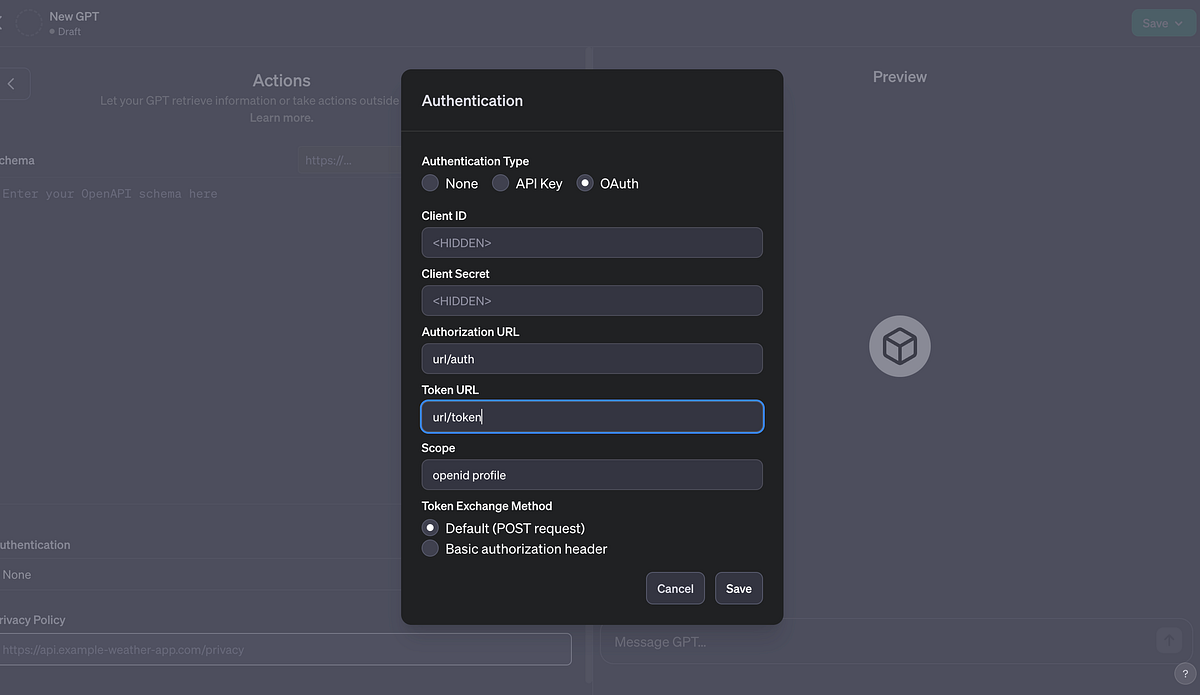Focus the Authorization URL field
This screenshot has width=1200, height=695.
591,358
